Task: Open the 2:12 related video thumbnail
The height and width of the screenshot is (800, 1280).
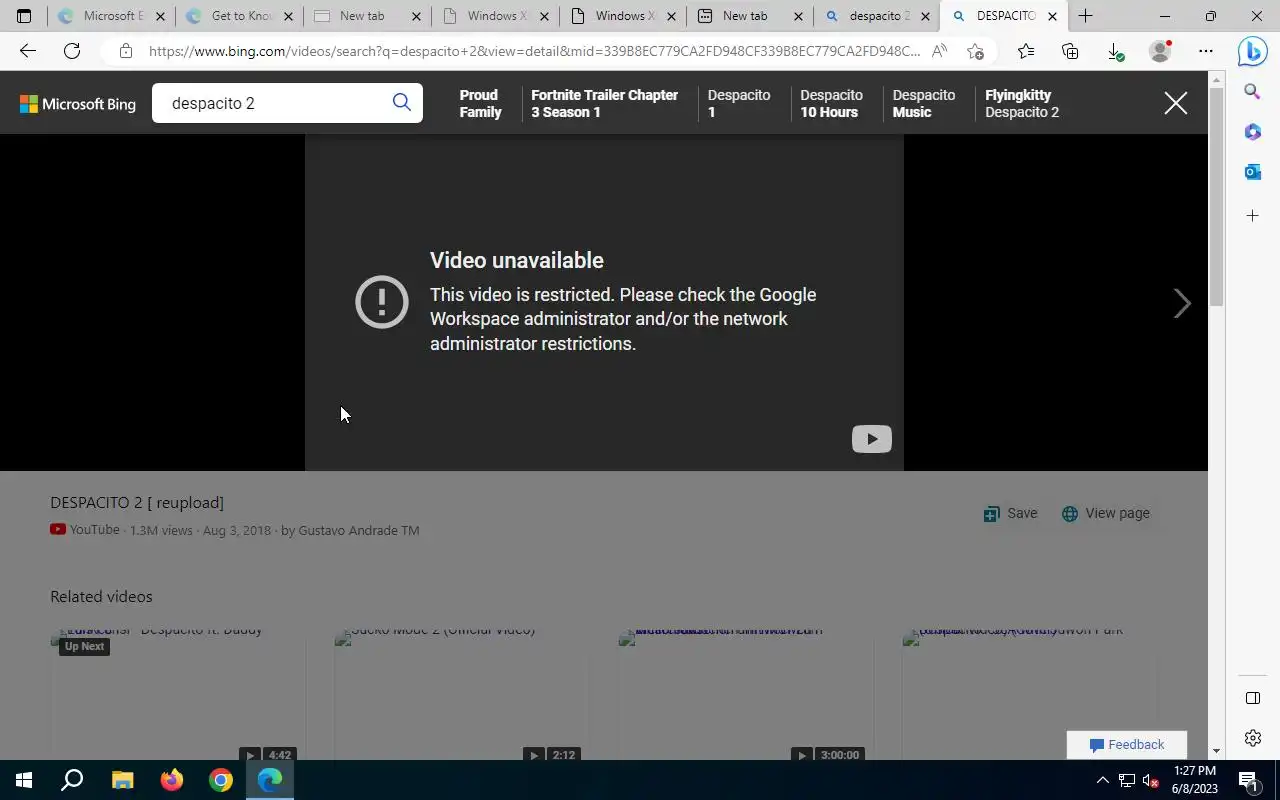Action: (x=461, y=695)
